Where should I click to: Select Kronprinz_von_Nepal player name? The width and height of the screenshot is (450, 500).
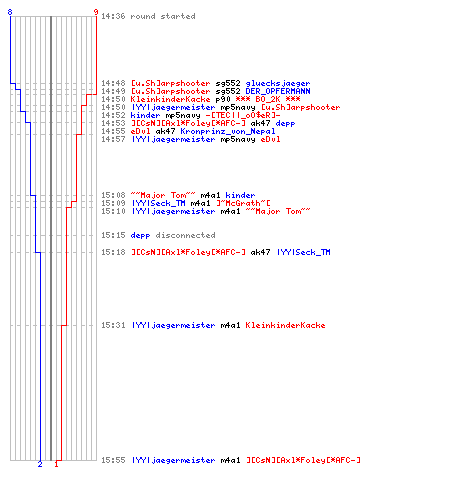pos(228,131)
